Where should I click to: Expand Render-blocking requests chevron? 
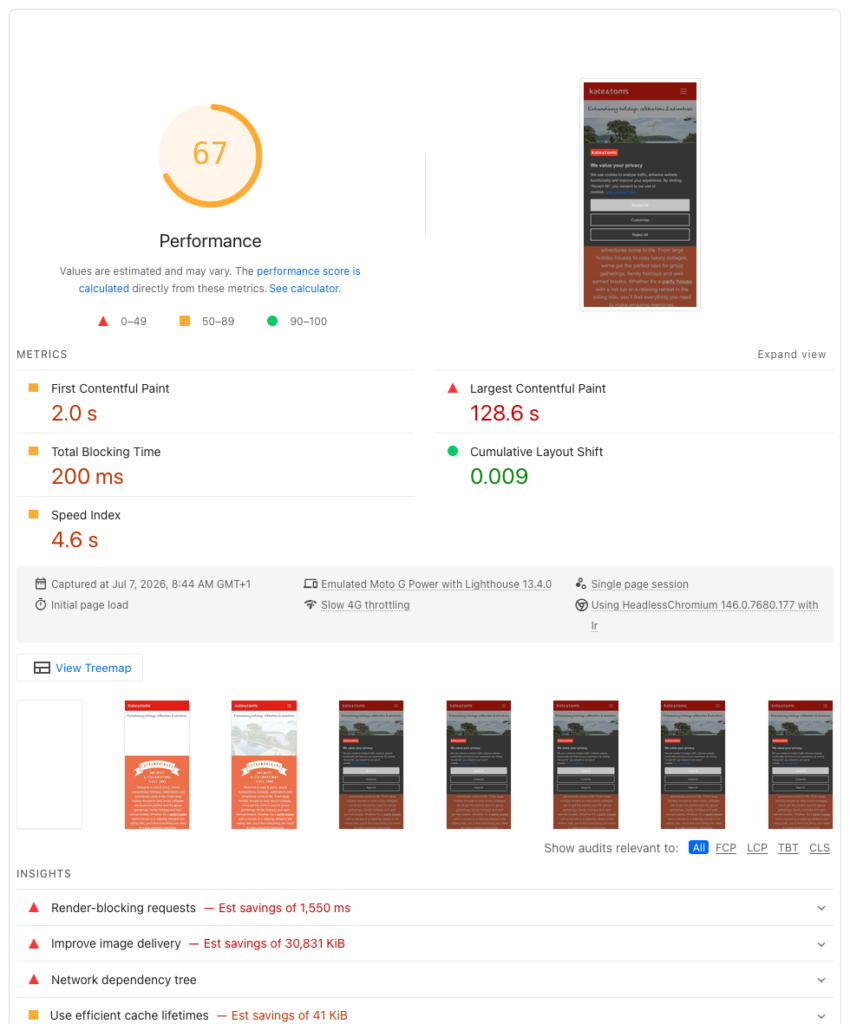(x=821, y=908)
